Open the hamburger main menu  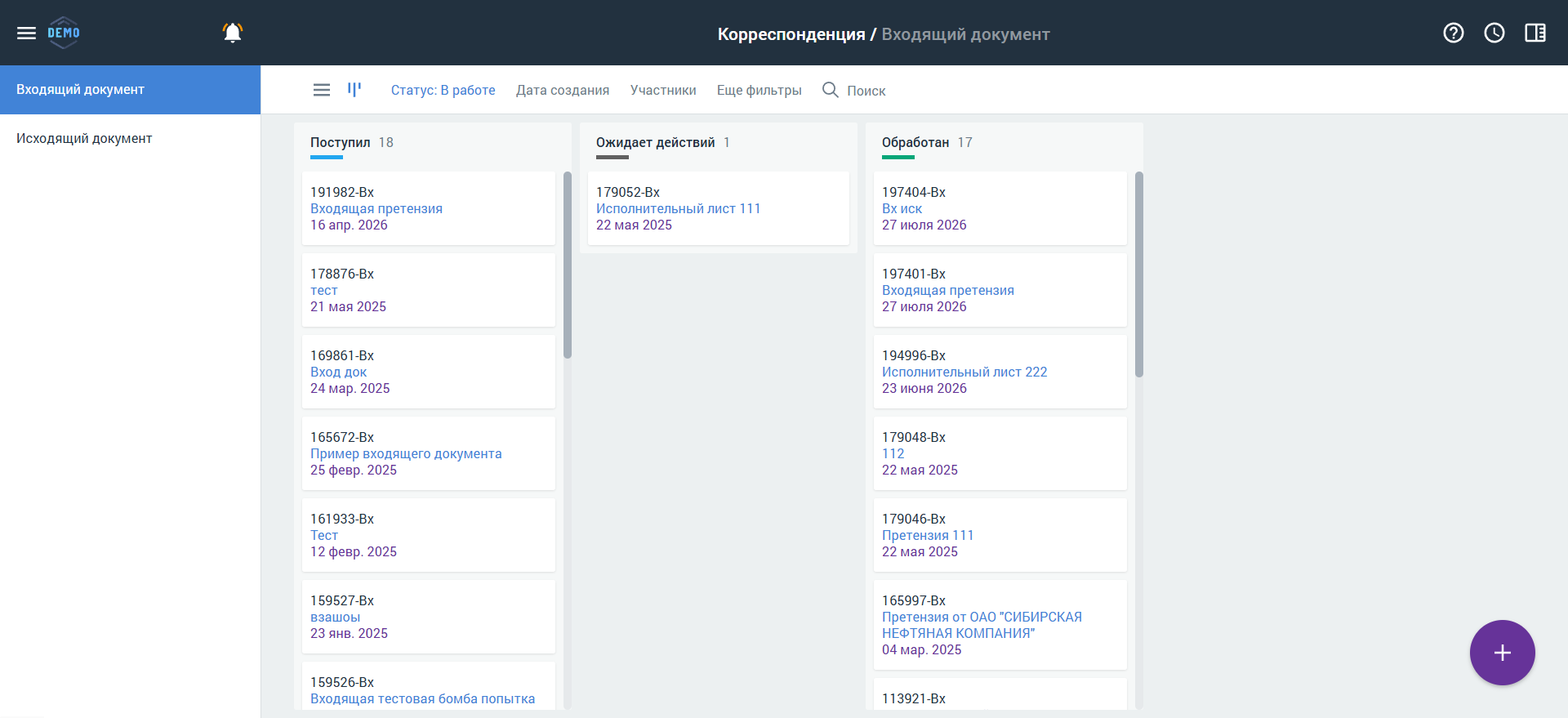tap(26, 33)
